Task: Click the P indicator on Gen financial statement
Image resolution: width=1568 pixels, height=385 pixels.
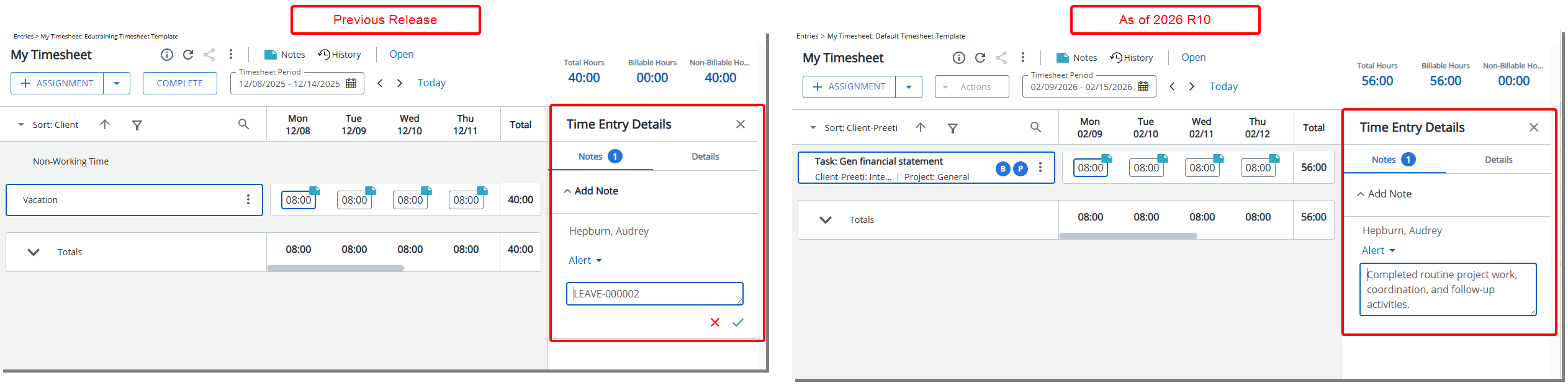Action: (1020, 168)
